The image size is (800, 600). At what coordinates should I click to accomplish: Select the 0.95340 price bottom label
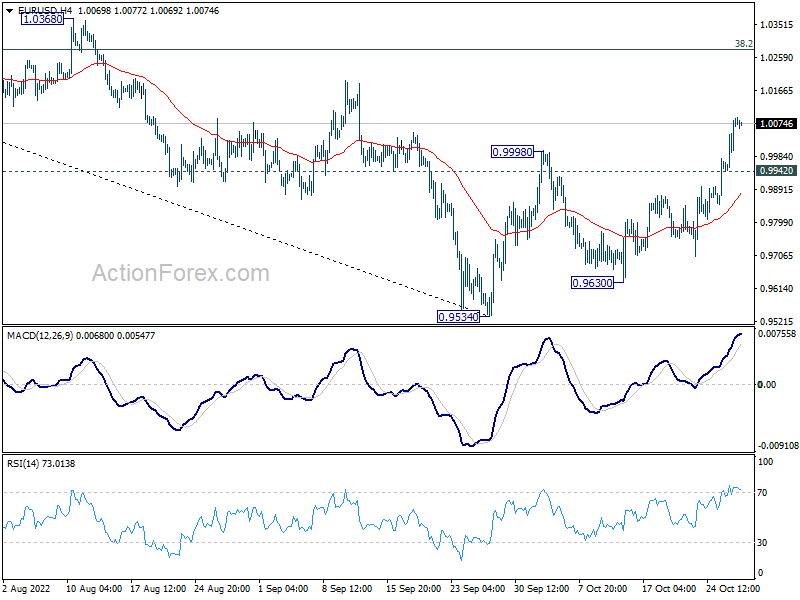coord(459,317)
